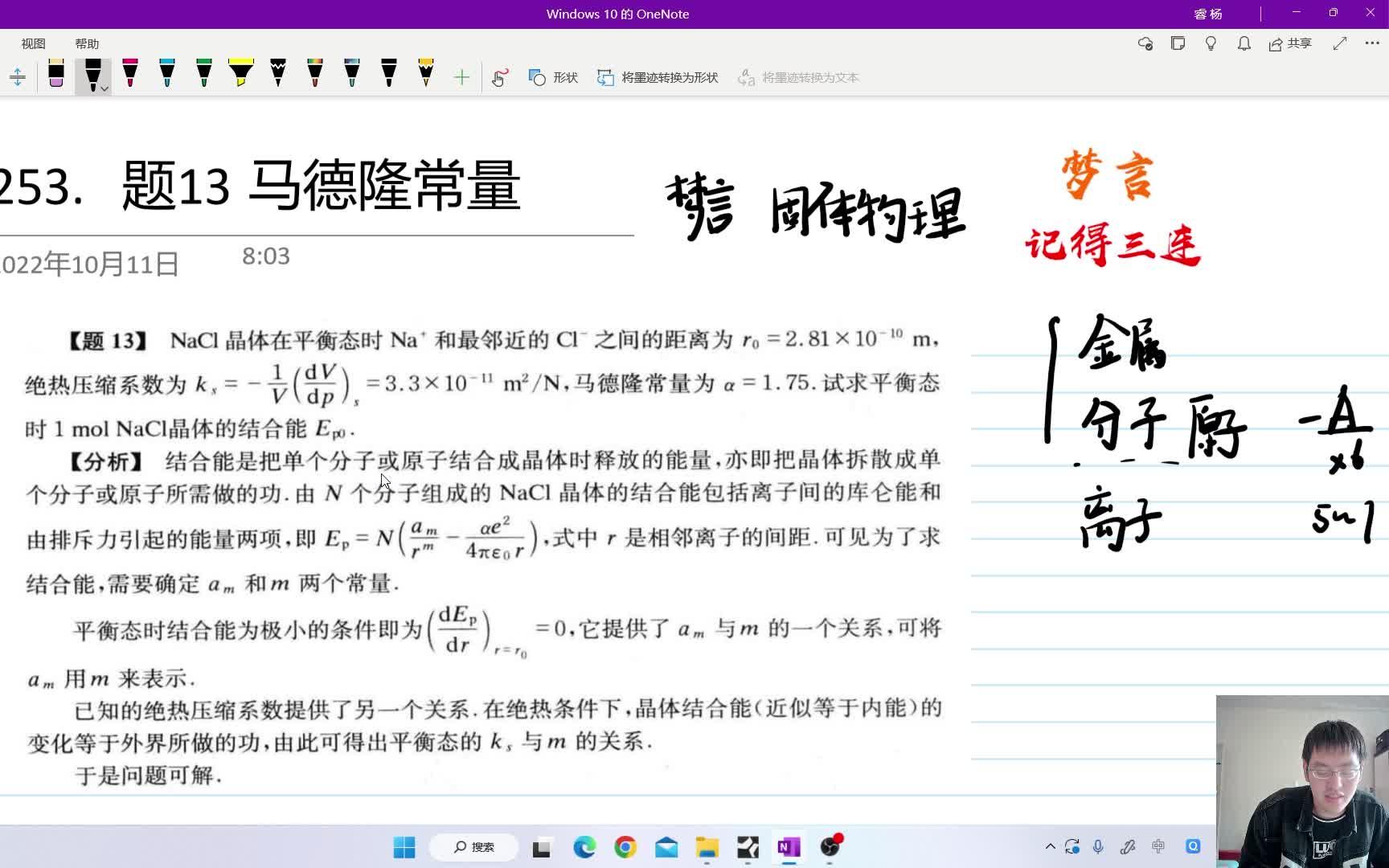1389x868 pixels.
Task: Click 将墨迹转换为文本 ink-to-text button
Action: click(x=799, y=77)
